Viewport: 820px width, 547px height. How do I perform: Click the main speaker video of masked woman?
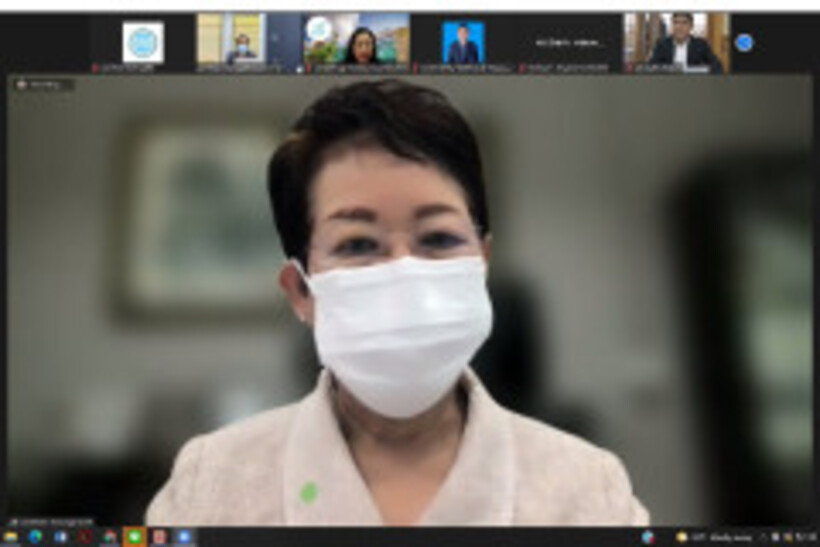pyautogui.click(x=410, y=300)
